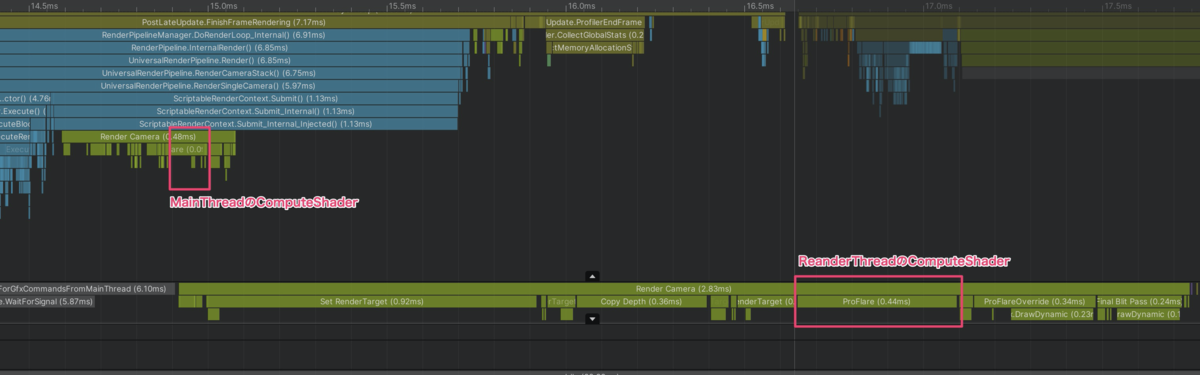Select main thread Render Camera (0.48ms) bar
Viewport: 1200px width, 375px height.
(x=148, y=137)
